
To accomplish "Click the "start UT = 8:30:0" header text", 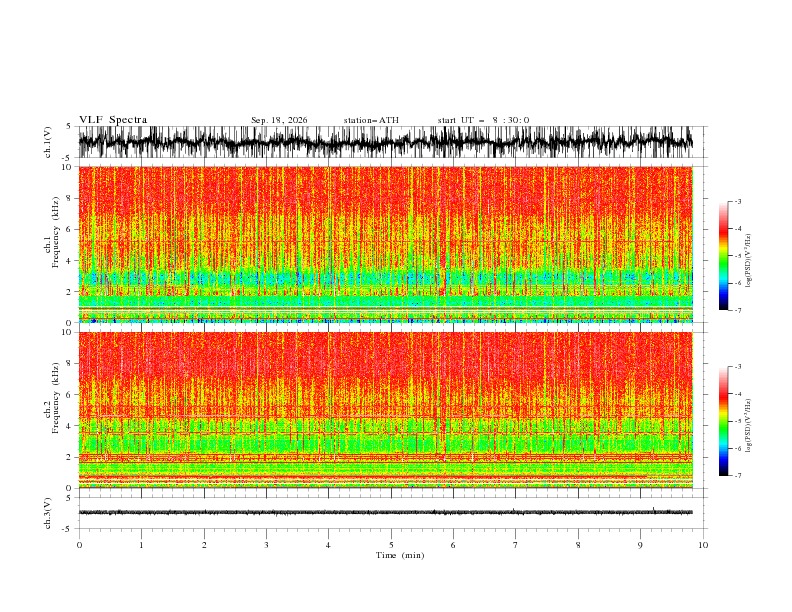I will pyautogui.click(x=483, y=120).
